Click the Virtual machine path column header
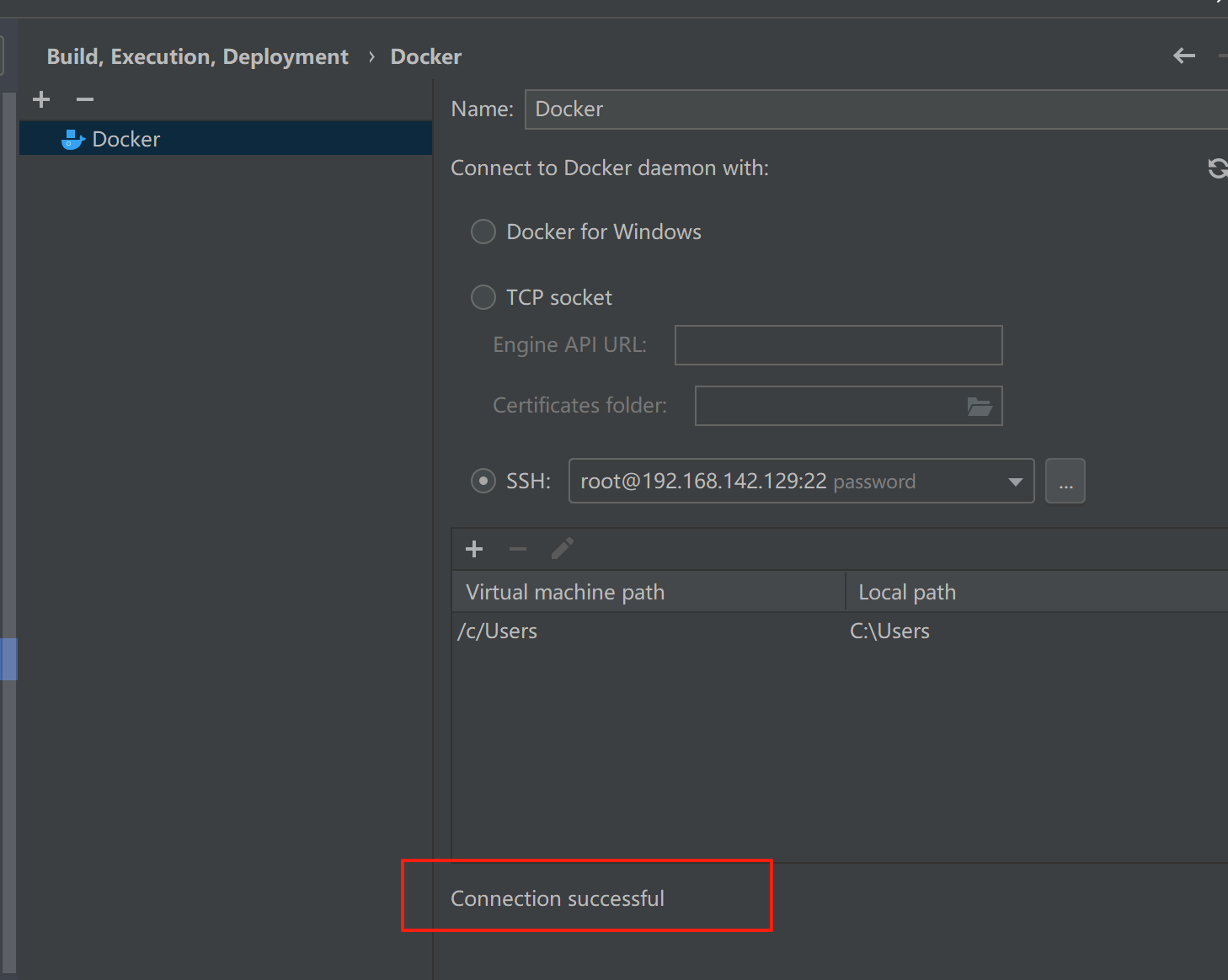Viewport: 1228px width, 980px height. pos(649,592)
